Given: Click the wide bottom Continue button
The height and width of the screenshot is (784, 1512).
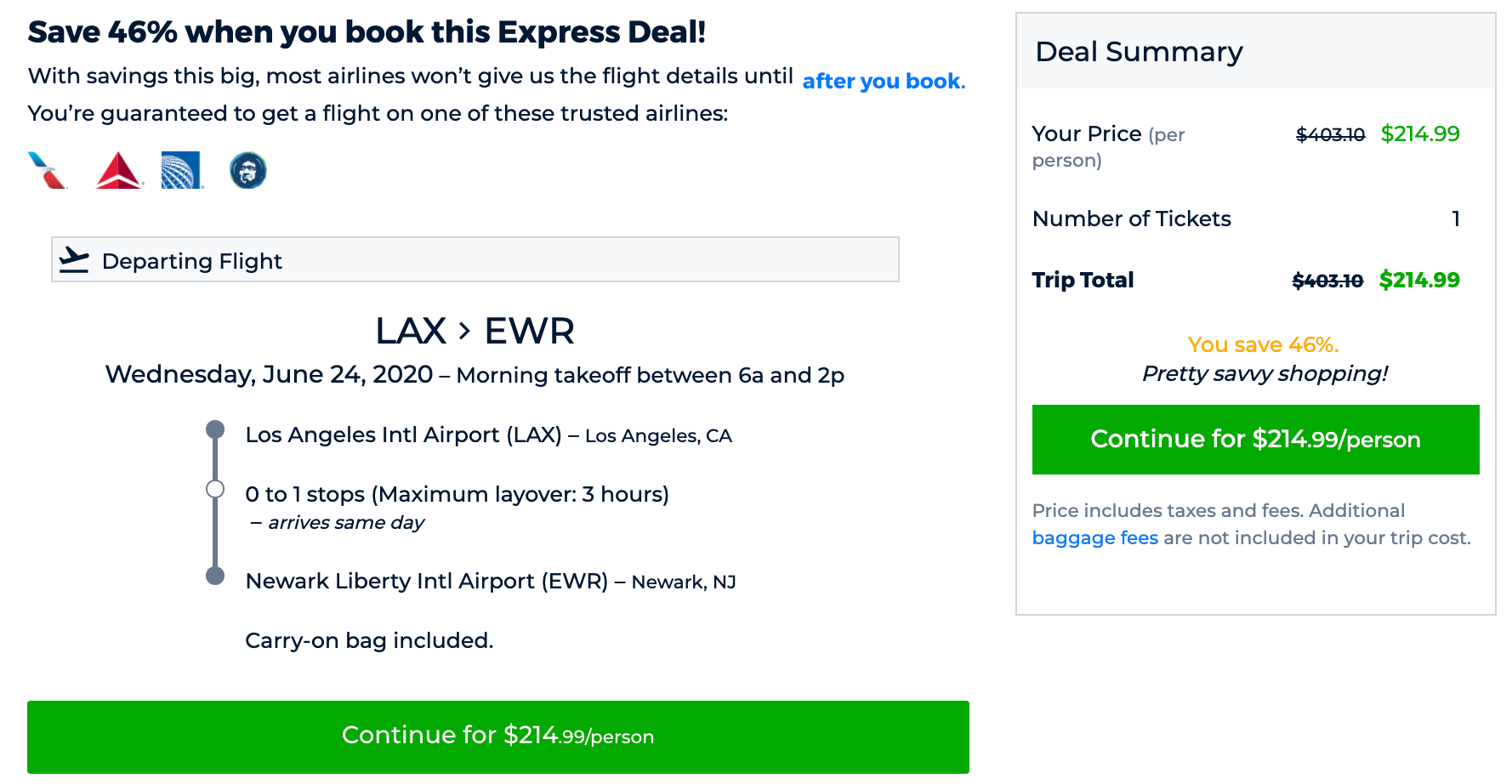Looking at the screenshot, I should coord(498,736).
